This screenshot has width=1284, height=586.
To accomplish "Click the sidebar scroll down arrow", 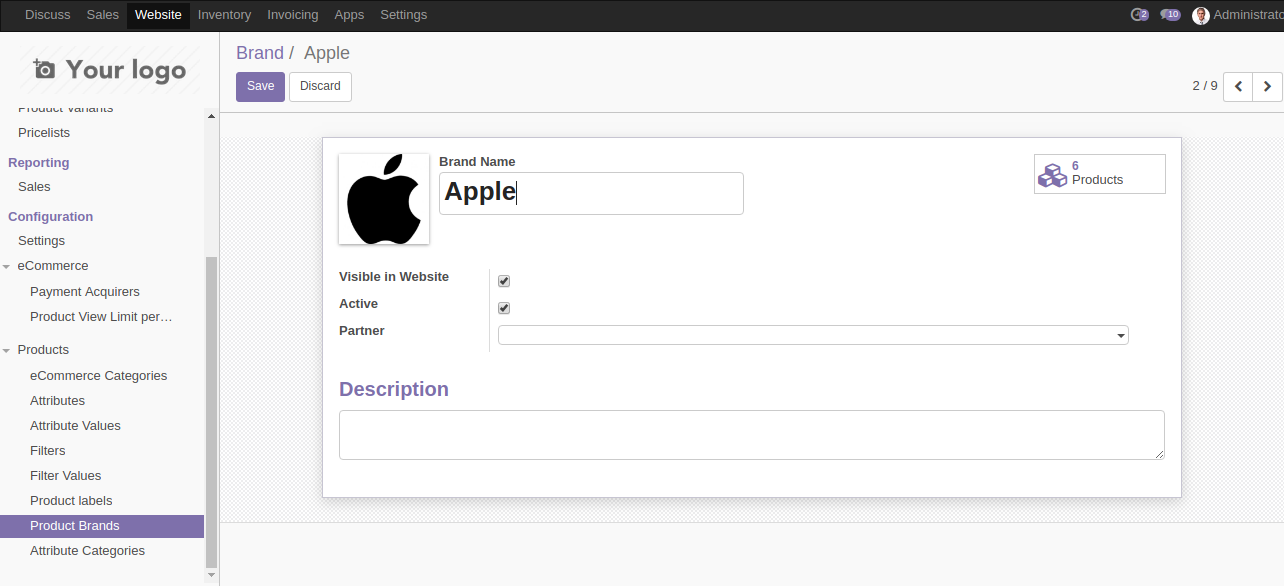I will (211, 575).
